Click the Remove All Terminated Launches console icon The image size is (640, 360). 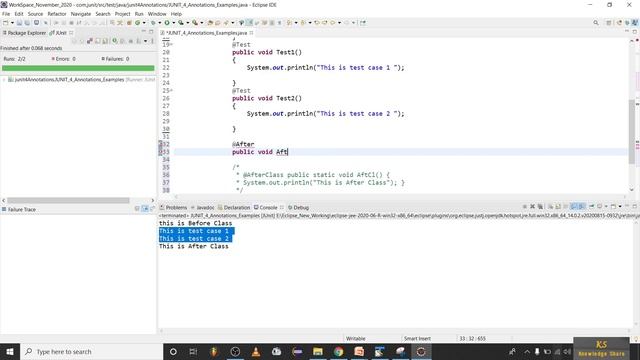point(540,207)
